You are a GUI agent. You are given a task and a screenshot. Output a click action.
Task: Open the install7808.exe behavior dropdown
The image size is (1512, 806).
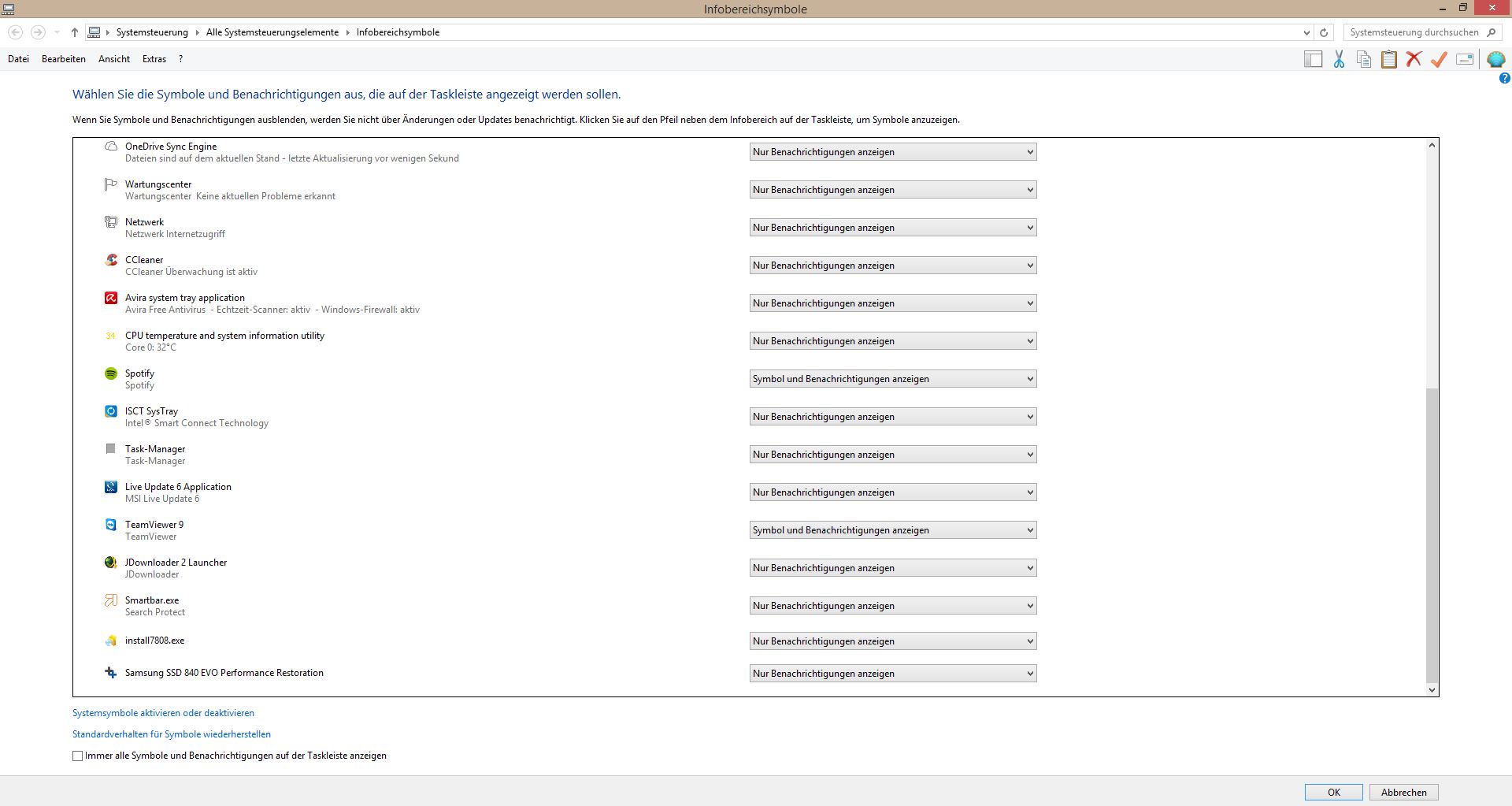pyautogui.click(x=893, y=641)
